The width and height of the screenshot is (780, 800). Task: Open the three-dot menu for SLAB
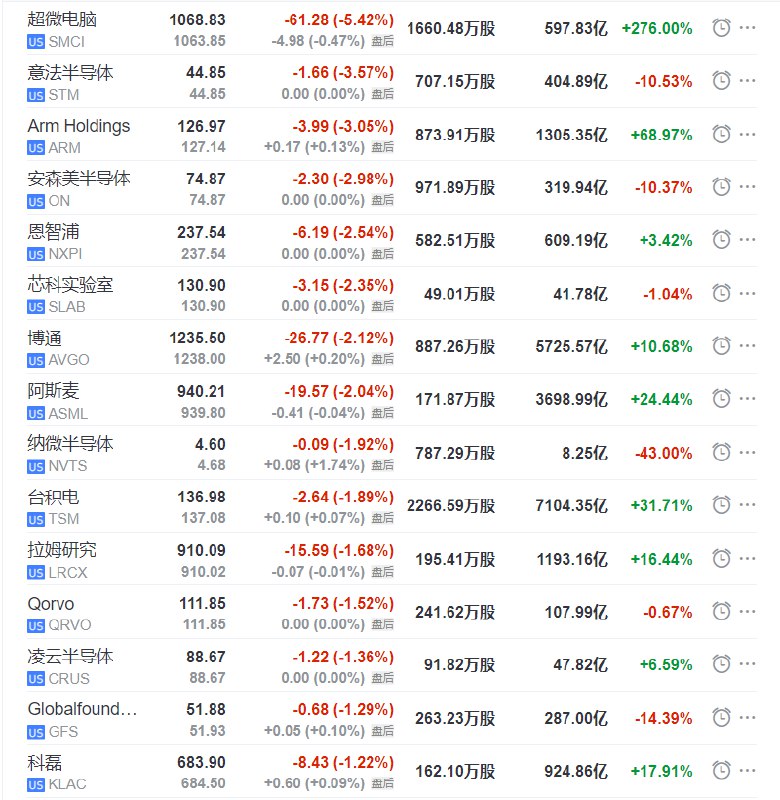(747, 293)
